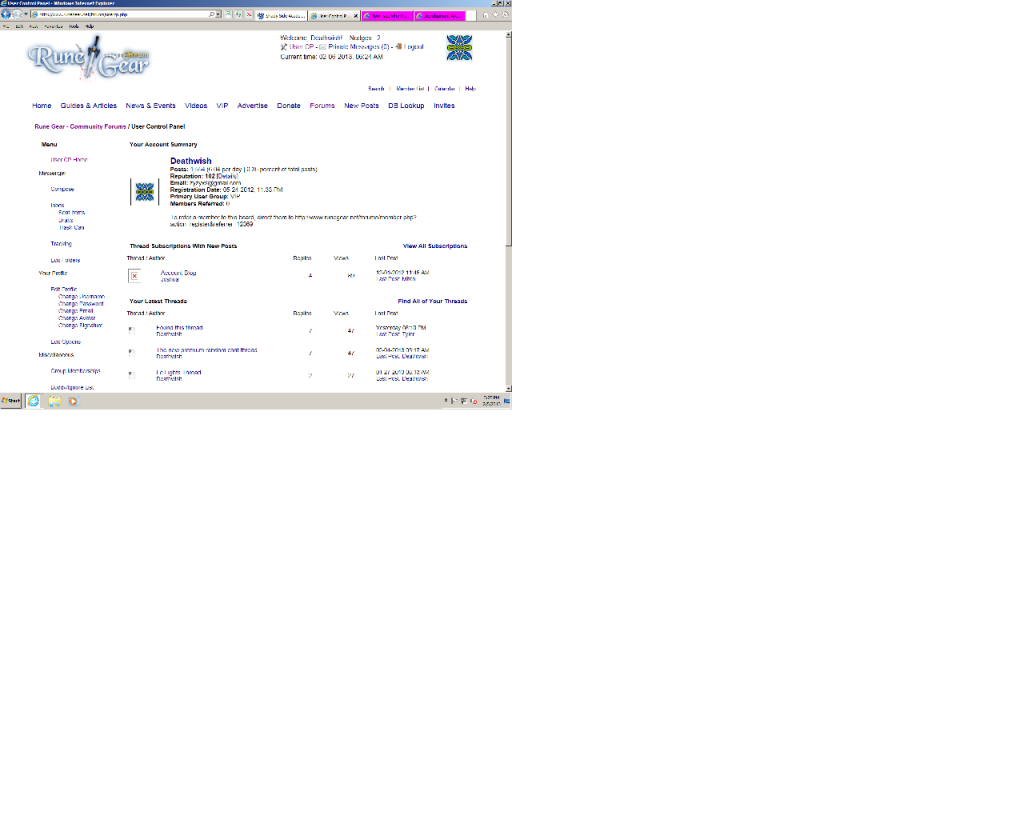1024x819 pixels.
Task: Open the browser Home icon
Action: tap(484, 15)
